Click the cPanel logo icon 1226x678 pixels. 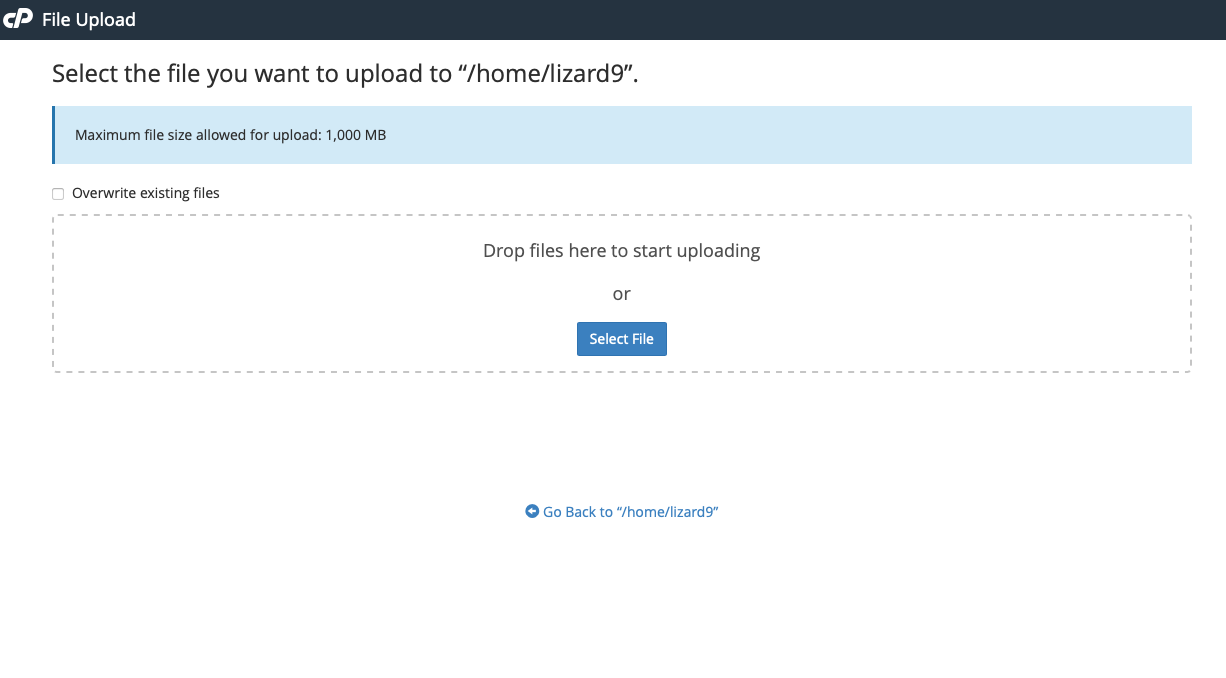18,19
